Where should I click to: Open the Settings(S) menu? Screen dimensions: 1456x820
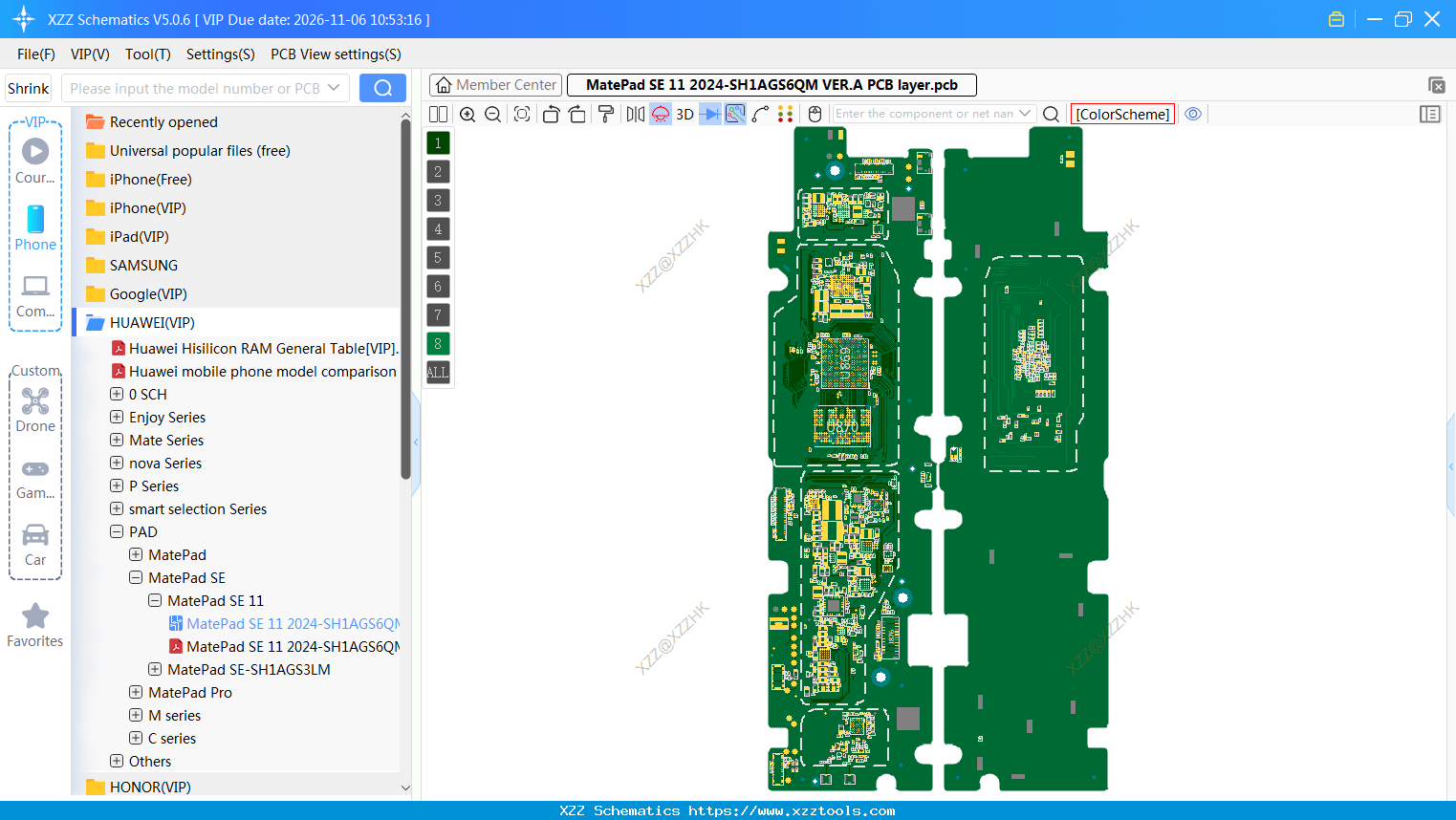(220, 54)
